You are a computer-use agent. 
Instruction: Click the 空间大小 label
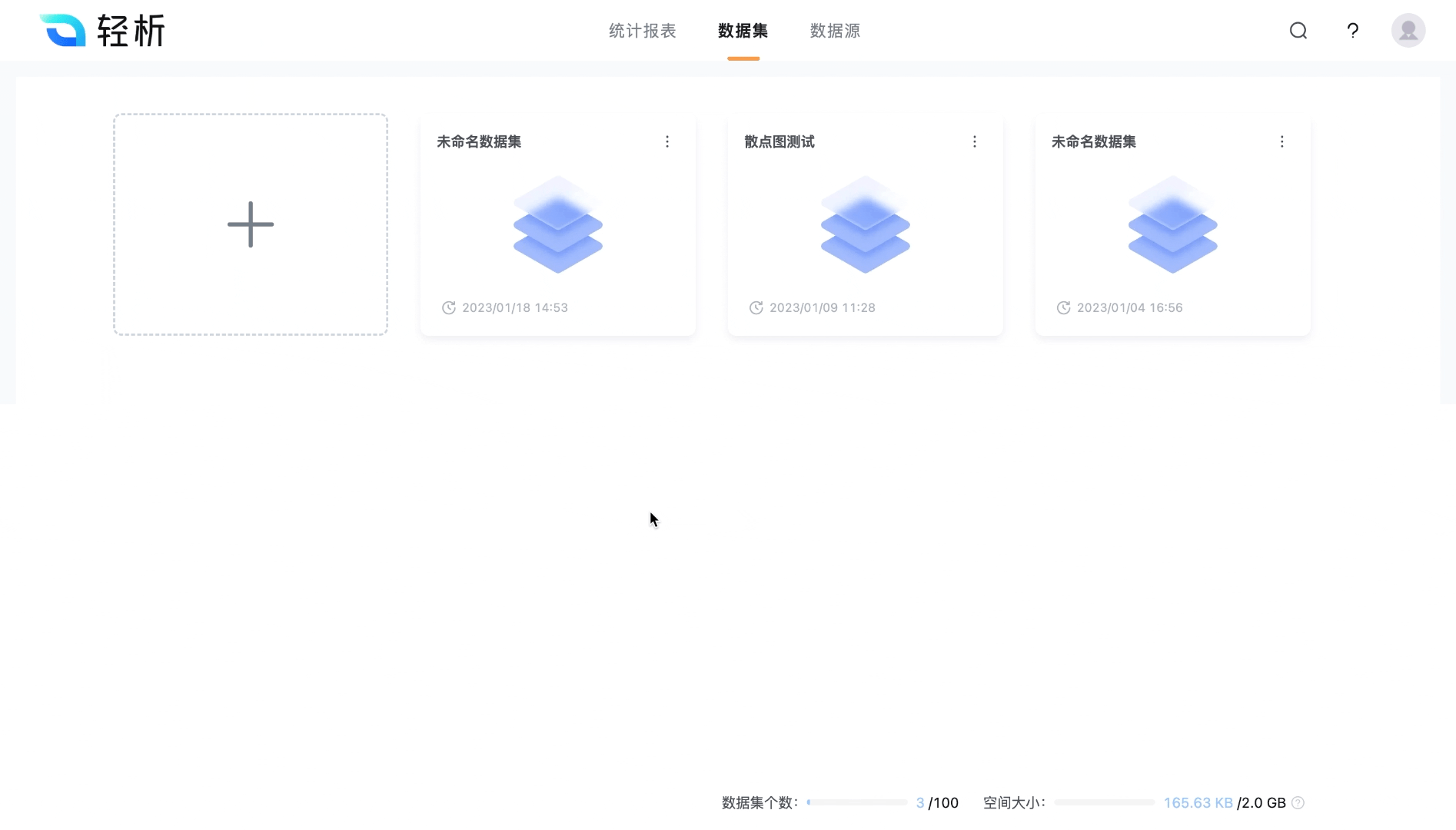1014,802
